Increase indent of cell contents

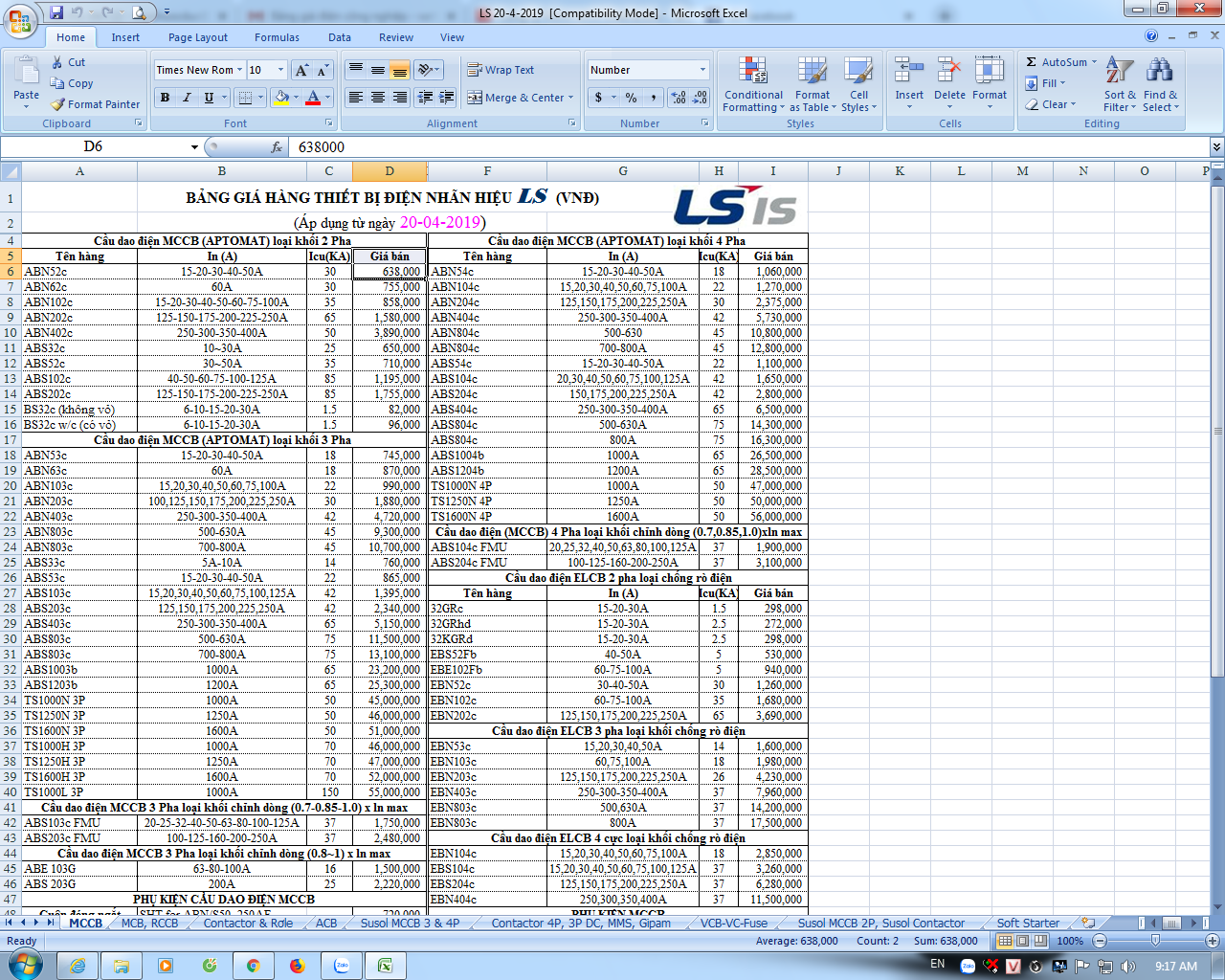(447, 98)
